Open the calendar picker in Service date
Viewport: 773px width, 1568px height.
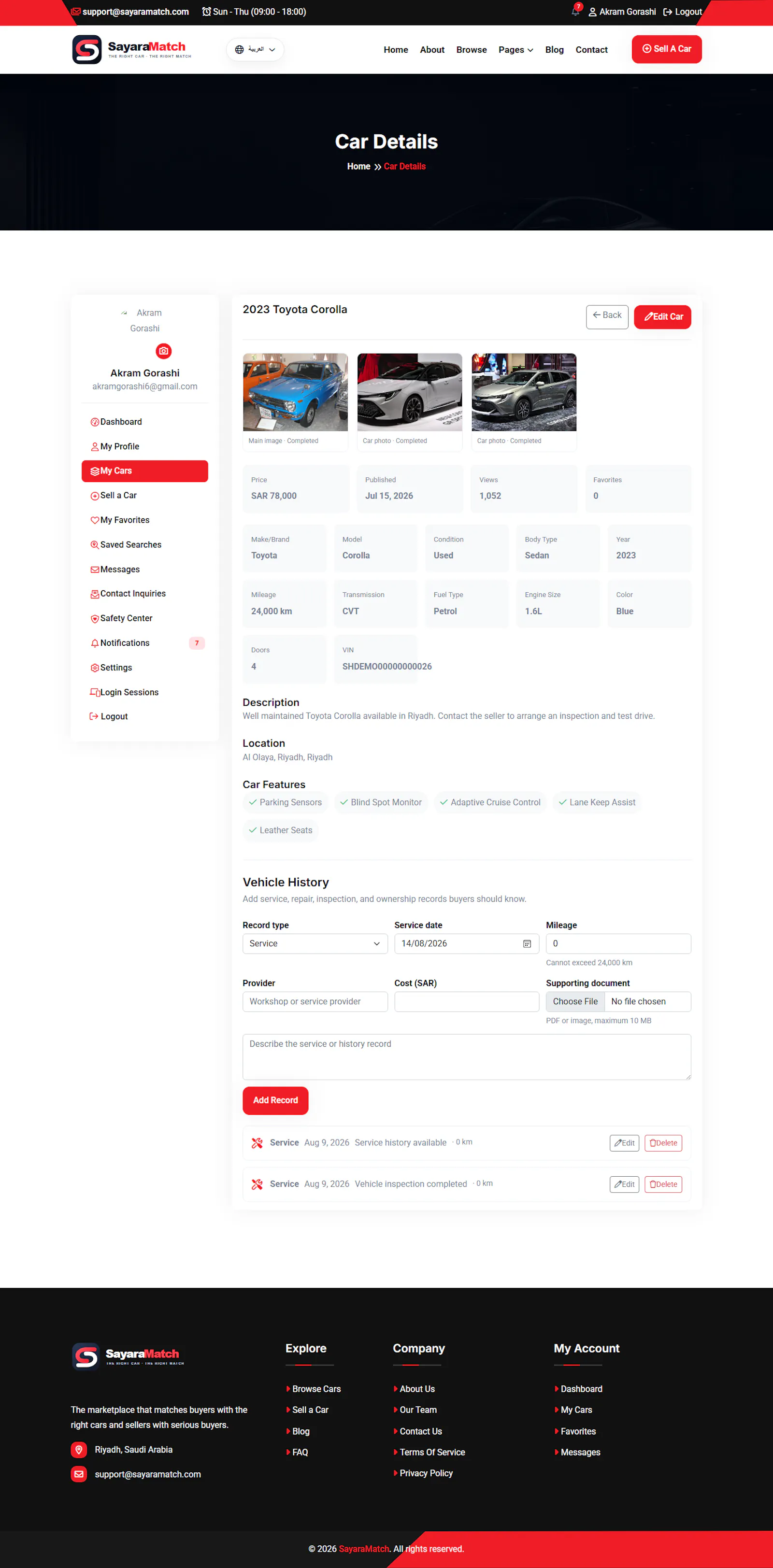527,943
